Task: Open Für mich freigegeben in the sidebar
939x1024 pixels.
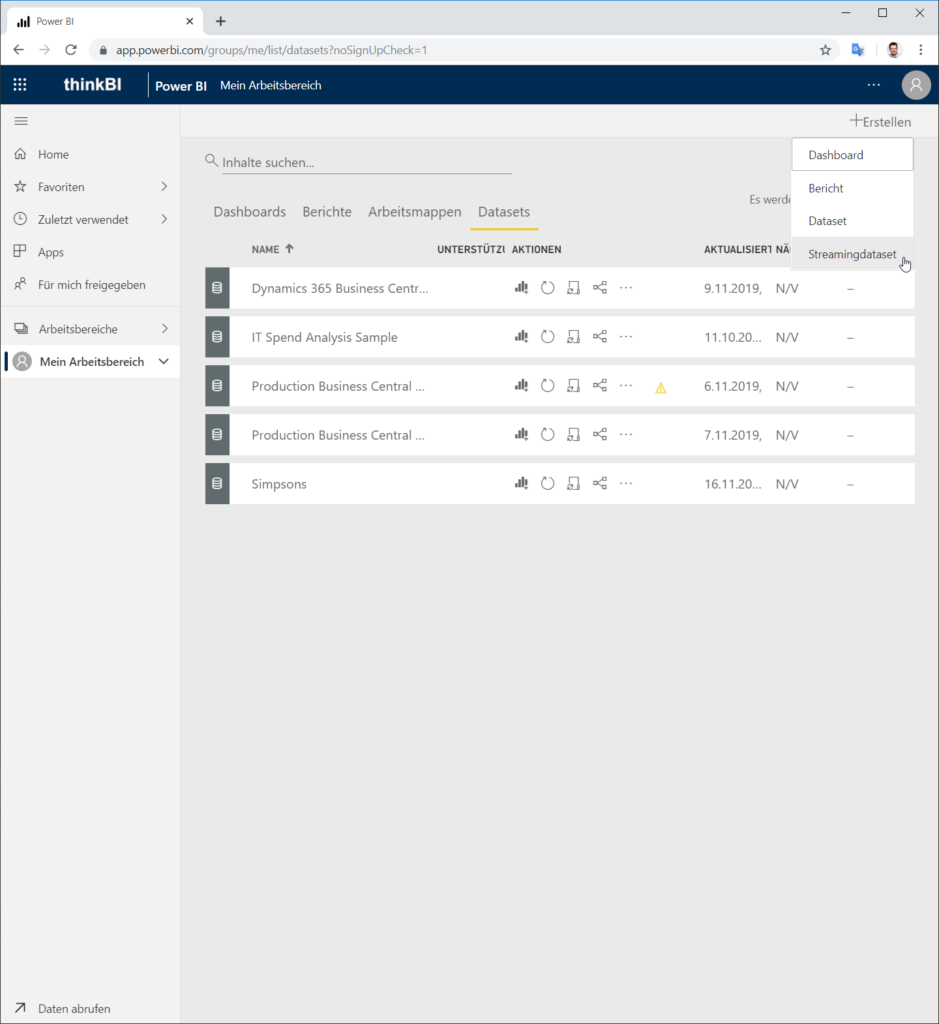Action: pyautogui.click(x=90, y=285)
